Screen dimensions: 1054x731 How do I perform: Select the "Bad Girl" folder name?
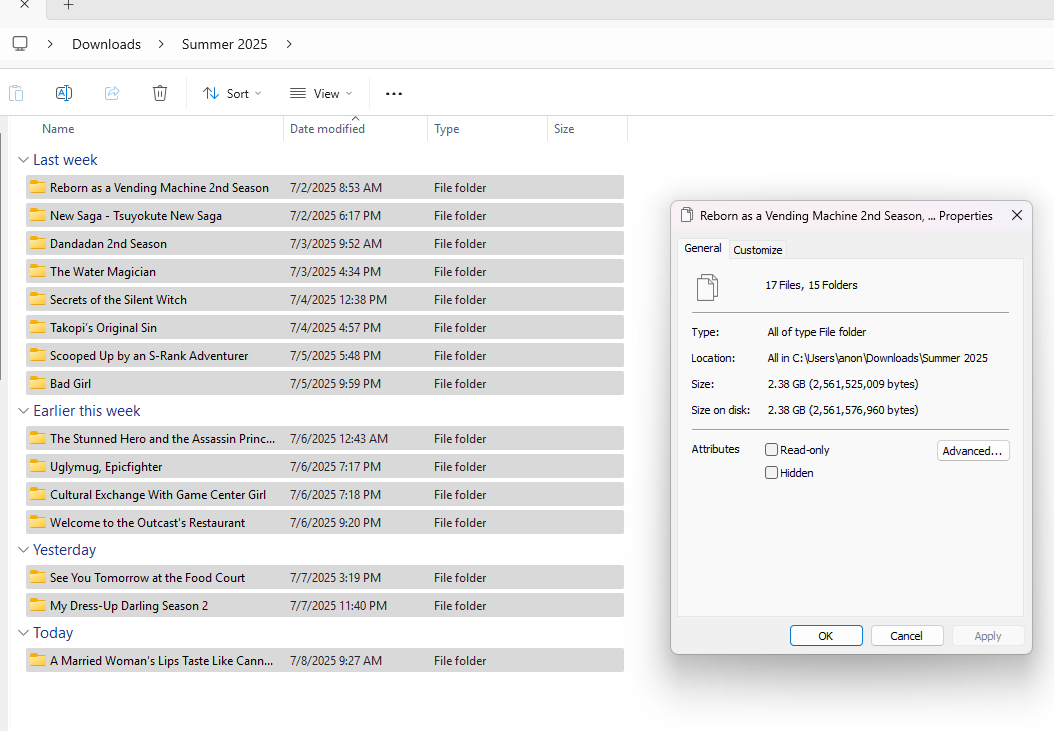point(71,383)
